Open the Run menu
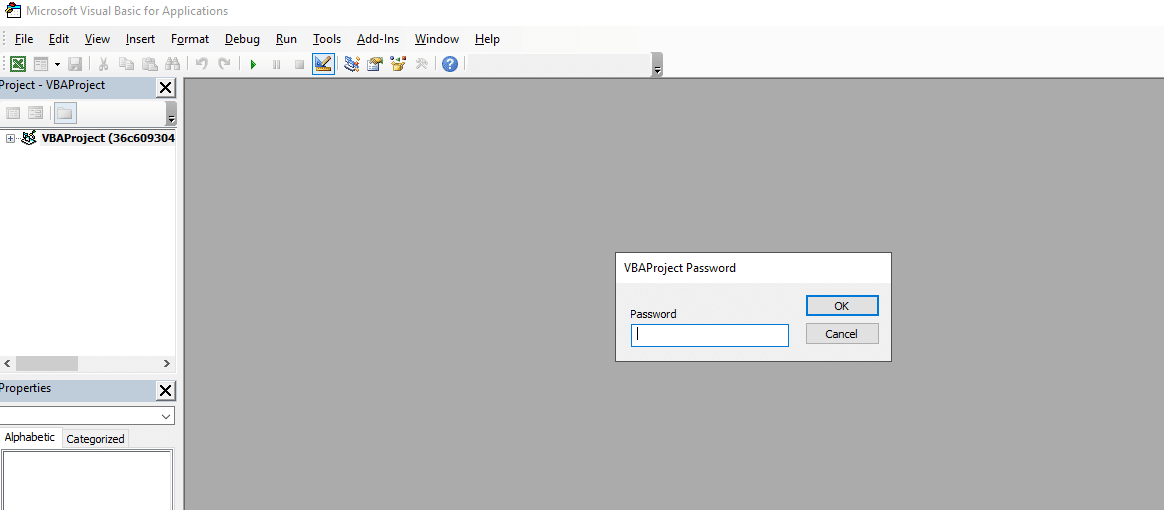The image size is (1164, 510). pyautogui.click(x=286, y=39)
